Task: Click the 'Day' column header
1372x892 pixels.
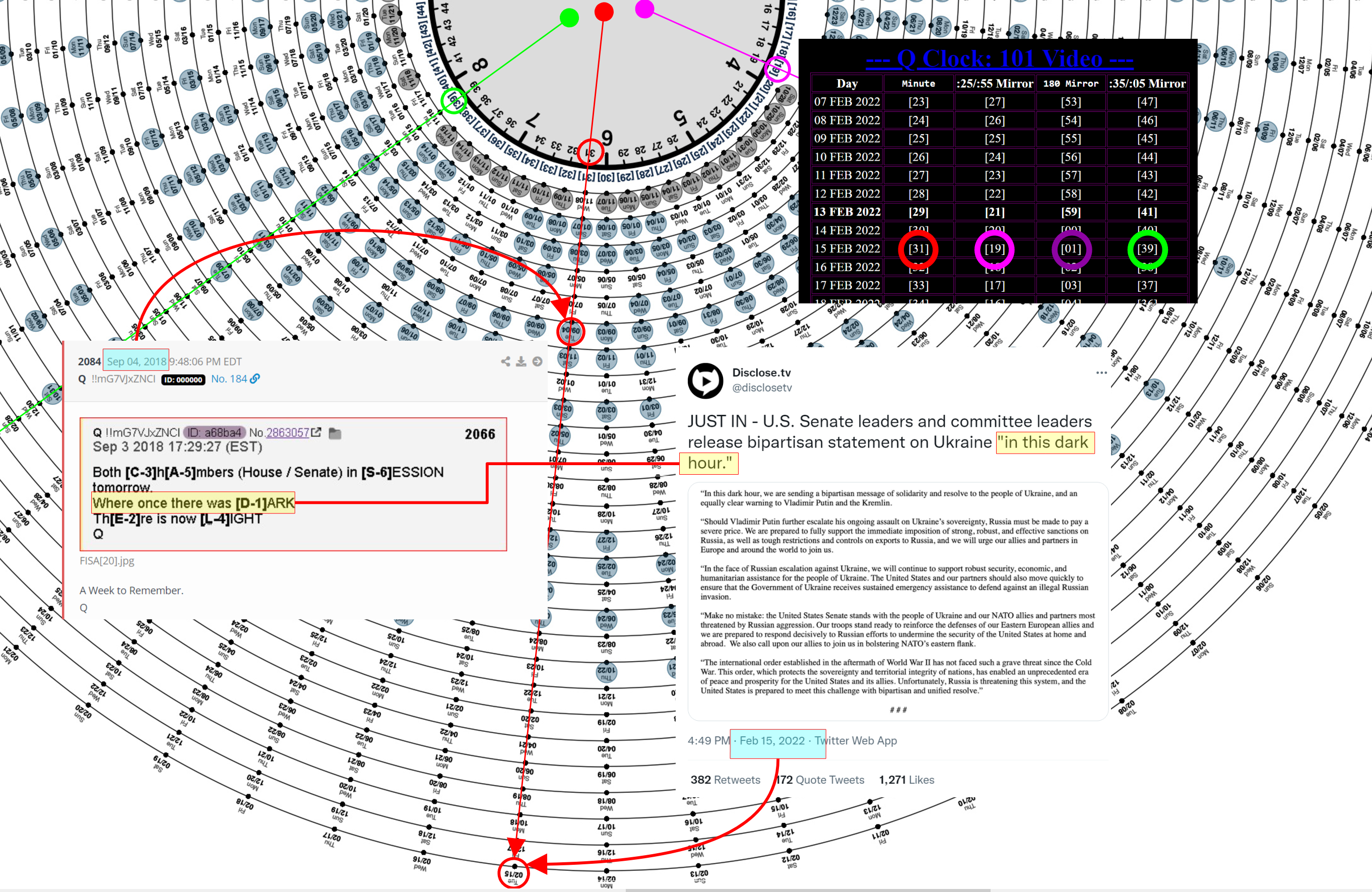Action: click(x=847, y=84)
